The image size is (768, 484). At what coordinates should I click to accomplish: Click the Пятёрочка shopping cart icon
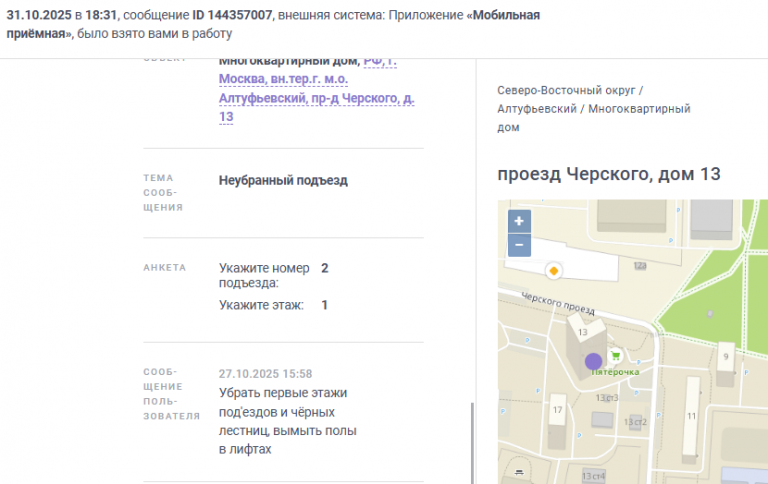tap(616, 356)
